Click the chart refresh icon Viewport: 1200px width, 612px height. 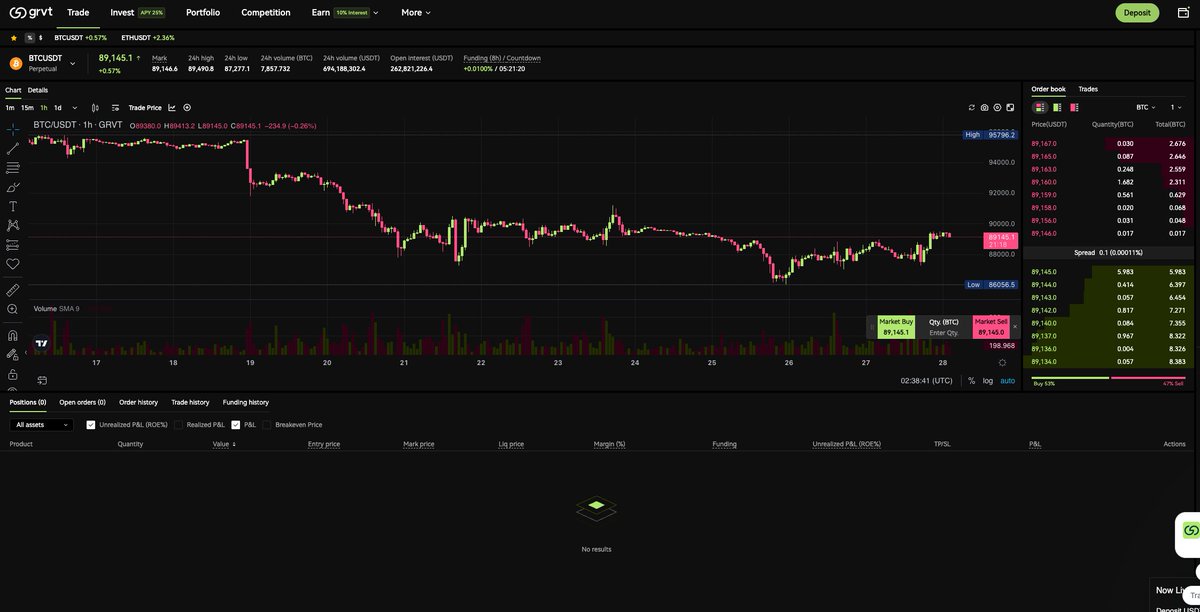tap(971, 107)
